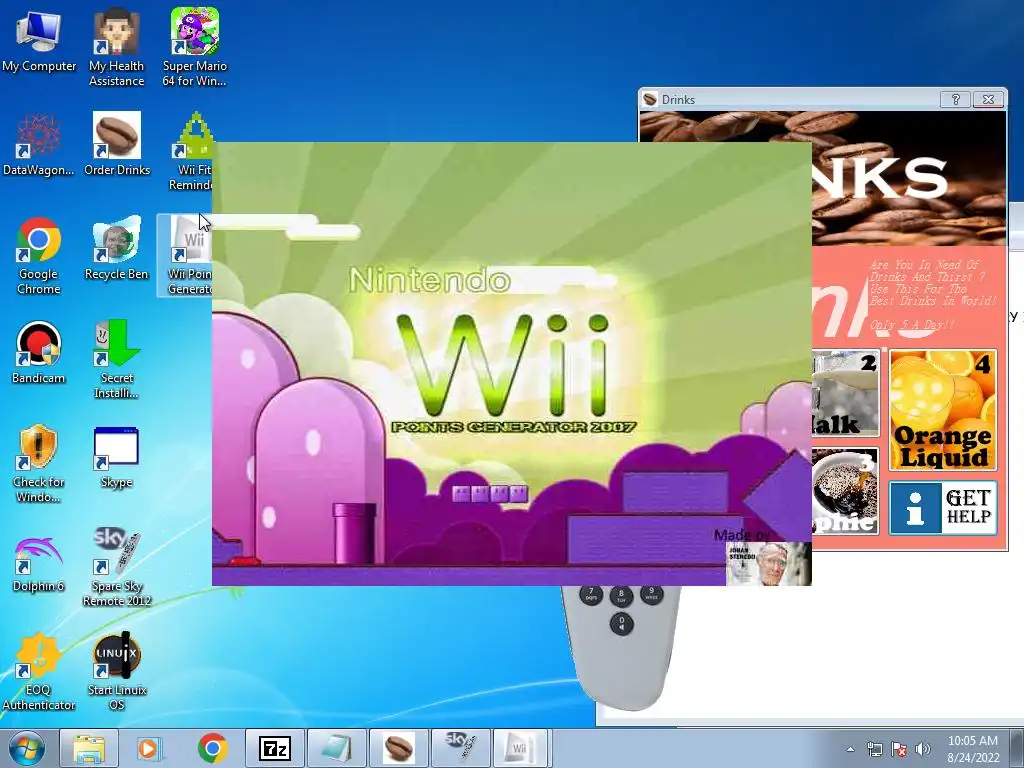This screenshot has width=1024, height=768.
Task: Switch to the Sky remote taskbar button
Action: pos(460,748)
